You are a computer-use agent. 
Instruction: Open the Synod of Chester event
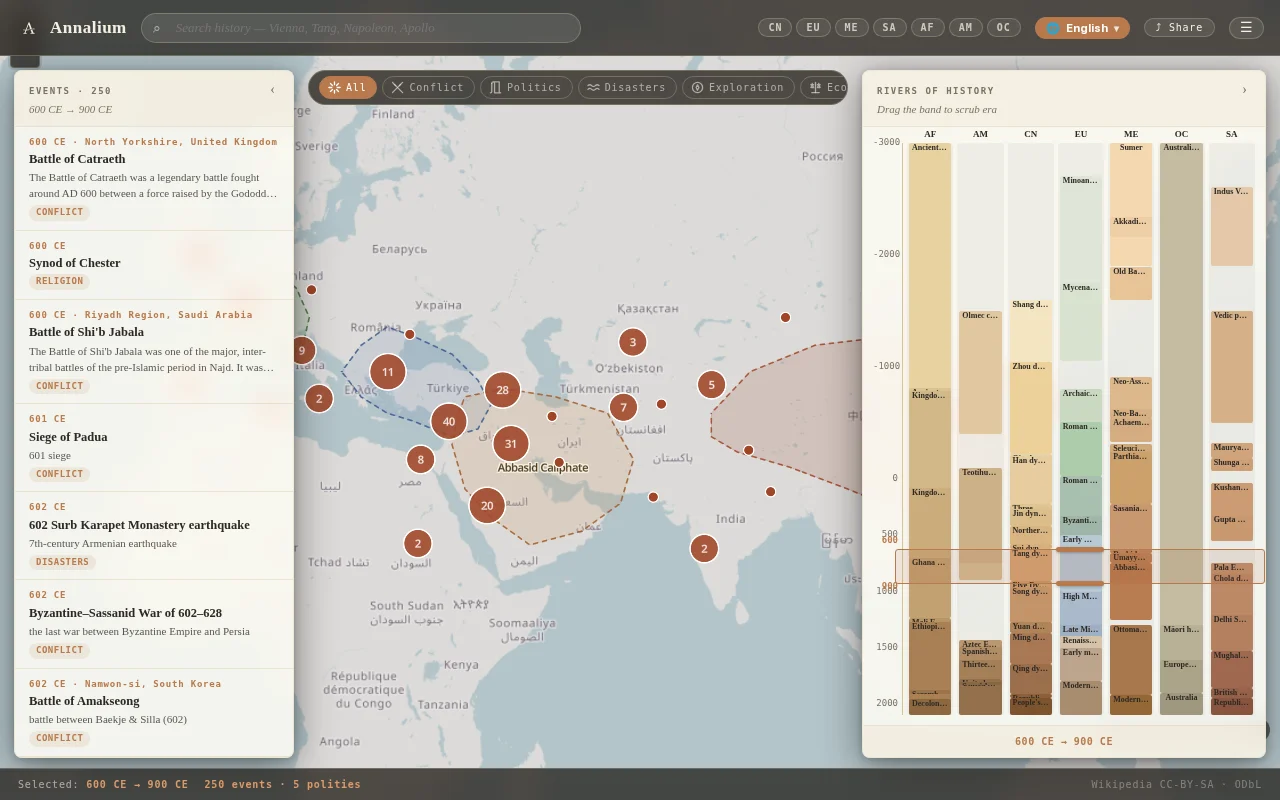coord(154,265)
